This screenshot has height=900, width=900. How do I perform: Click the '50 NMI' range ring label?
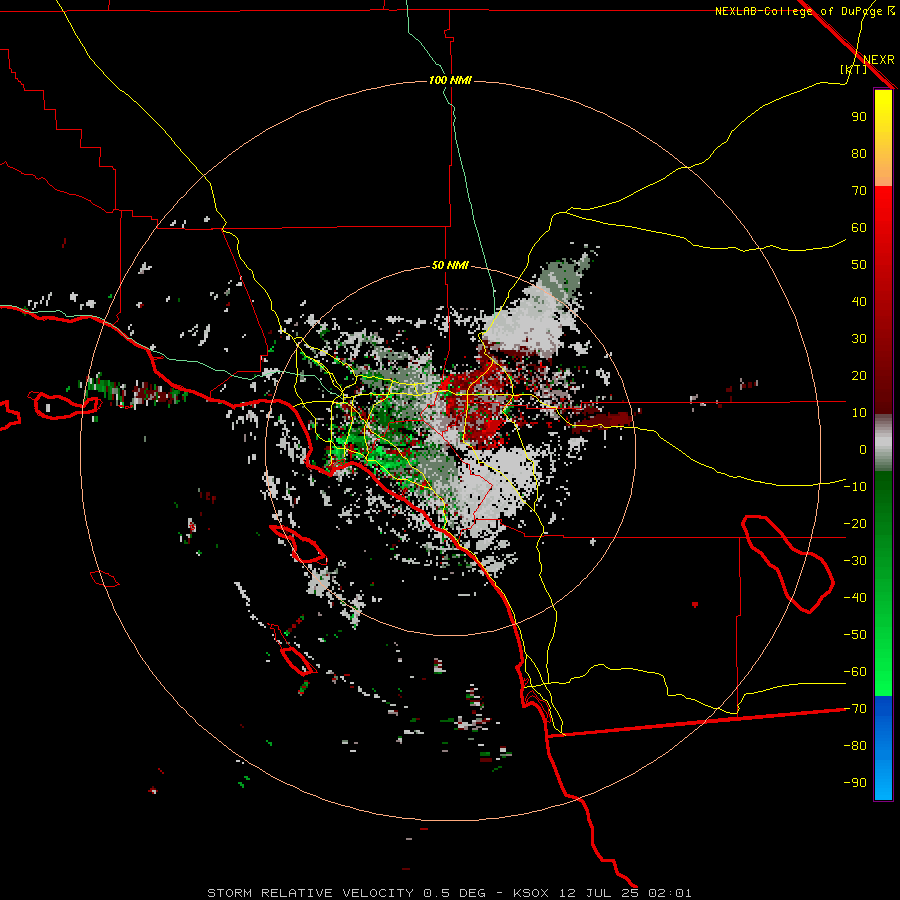(x=450, y=265)
